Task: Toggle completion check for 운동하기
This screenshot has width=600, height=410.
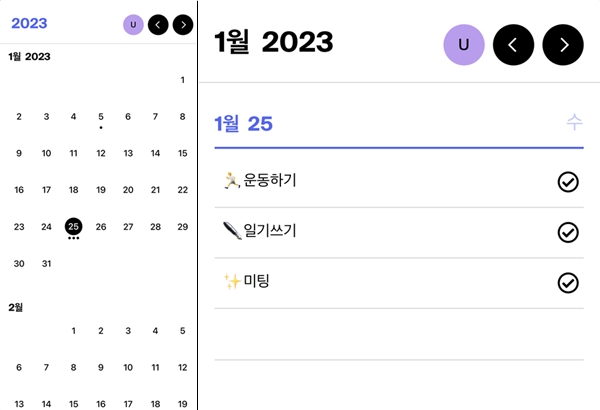Action: pyautogui.click(x=568, y=182)
